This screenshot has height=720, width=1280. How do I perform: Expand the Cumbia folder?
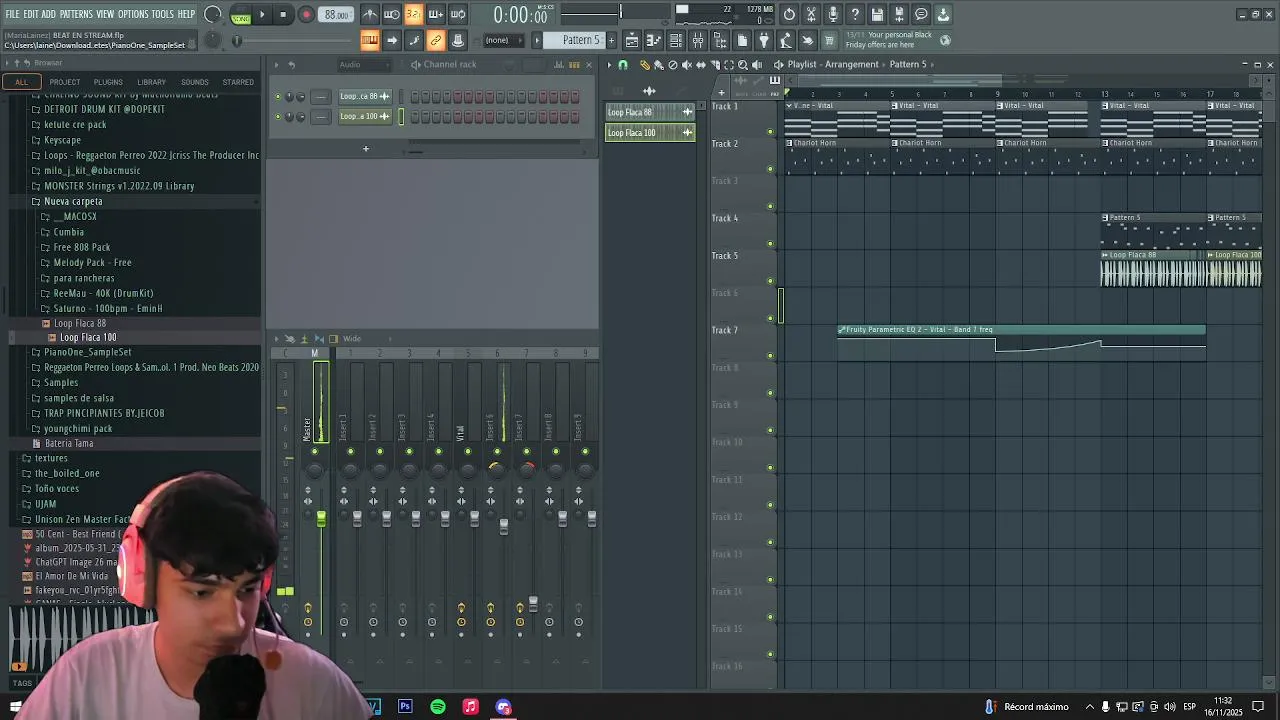68,232
